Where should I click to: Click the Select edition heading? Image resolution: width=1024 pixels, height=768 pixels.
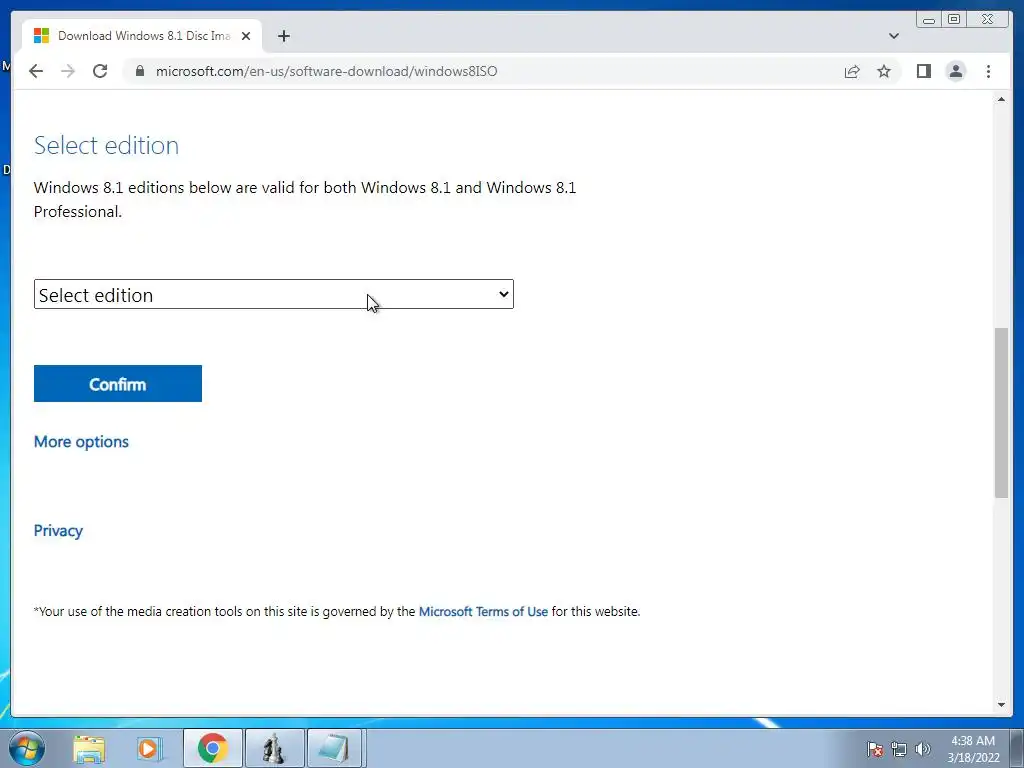106,145
